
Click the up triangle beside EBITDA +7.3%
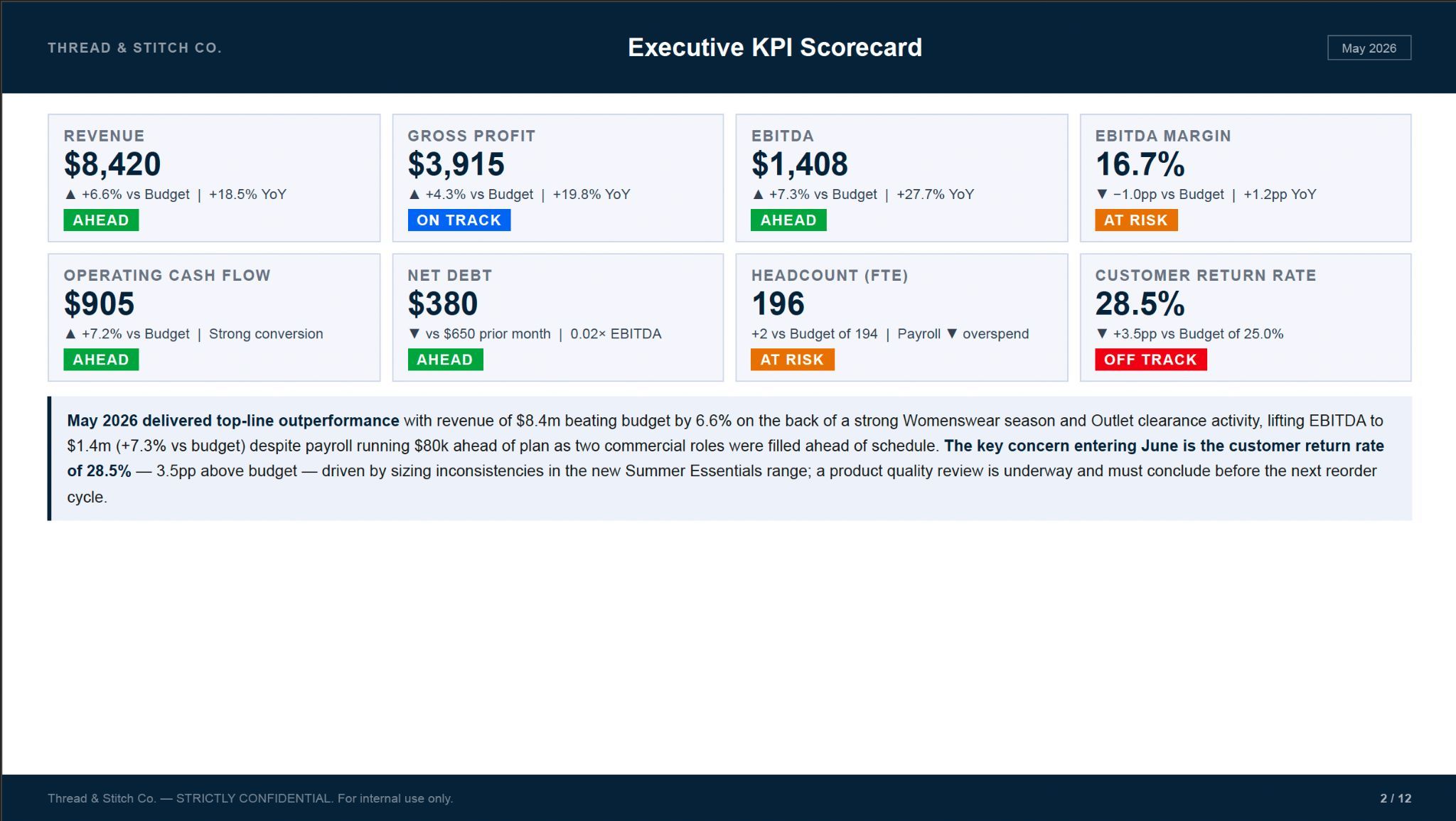pyautogui.click(x=758, y=194)
